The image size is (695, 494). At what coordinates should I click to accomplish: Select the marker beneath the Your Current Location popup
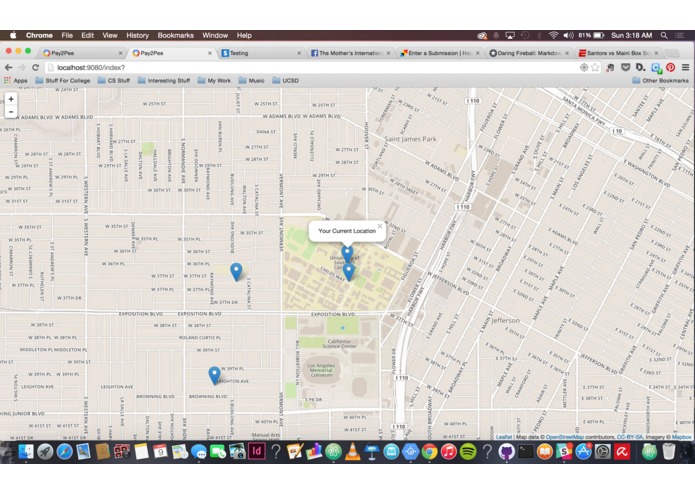tap(347, 254)
